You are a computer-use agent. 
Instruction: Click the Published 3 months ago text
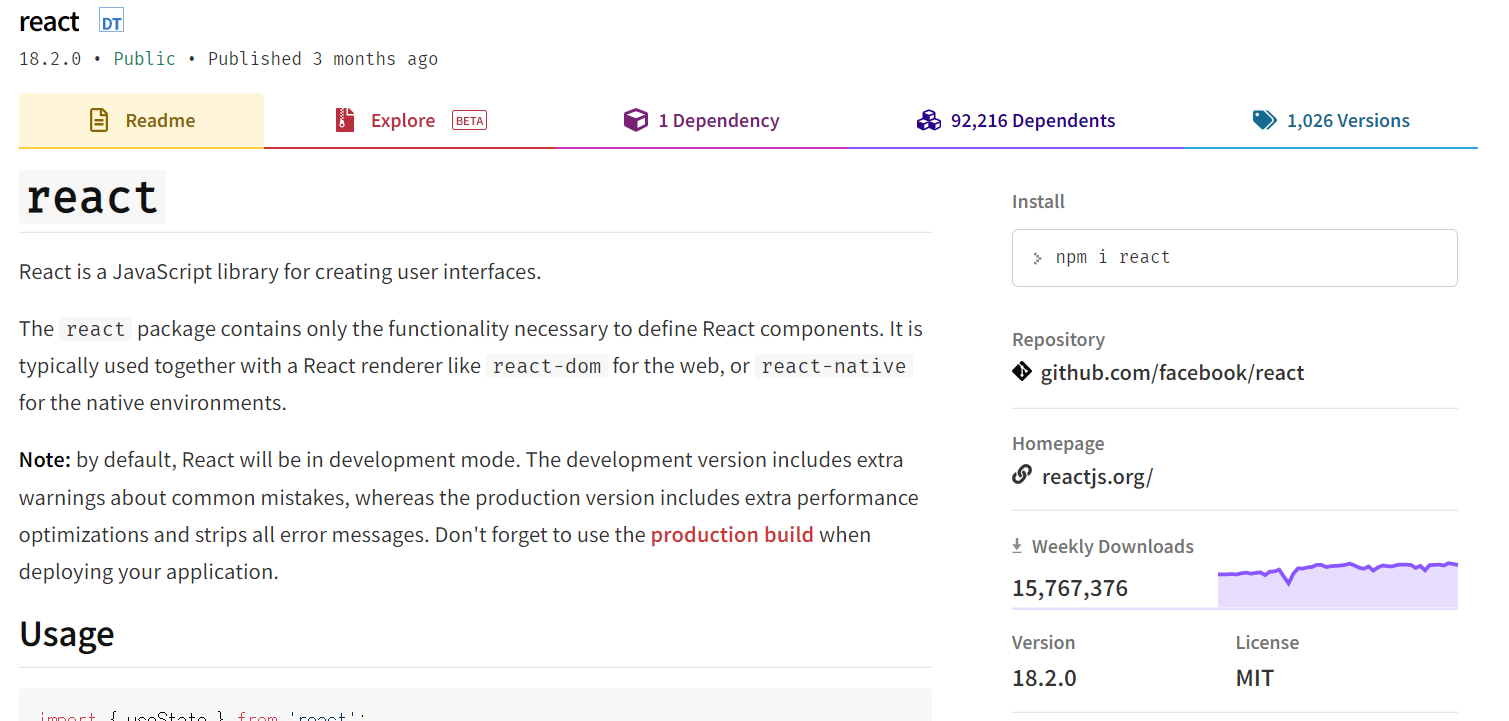(323, 59)
